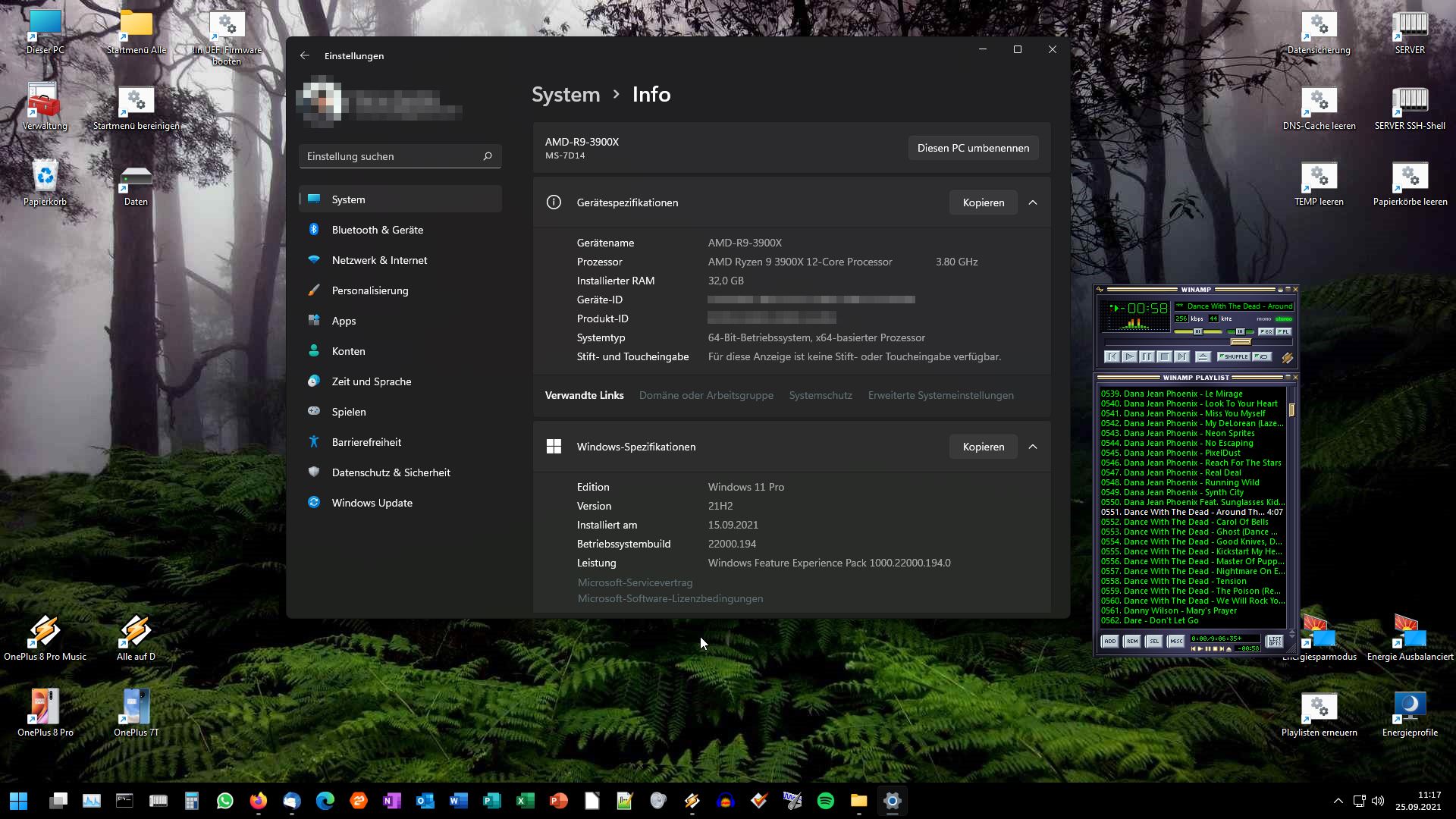Collapse the Gerätespezifikationen section
Screen dimensions: 1456x819
tap(1032, 202)
